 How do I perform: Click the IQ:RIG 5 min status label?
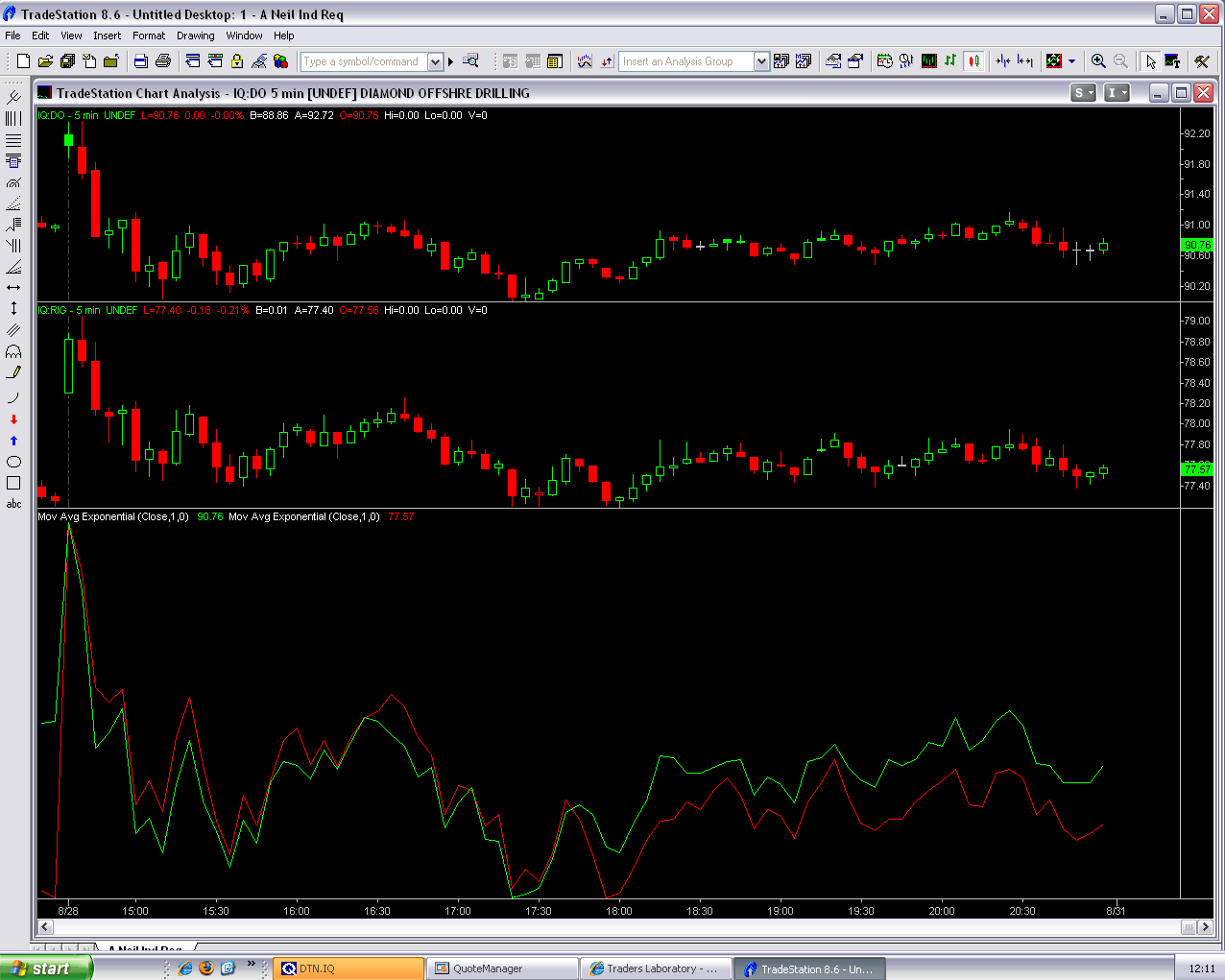coord(68,310)
